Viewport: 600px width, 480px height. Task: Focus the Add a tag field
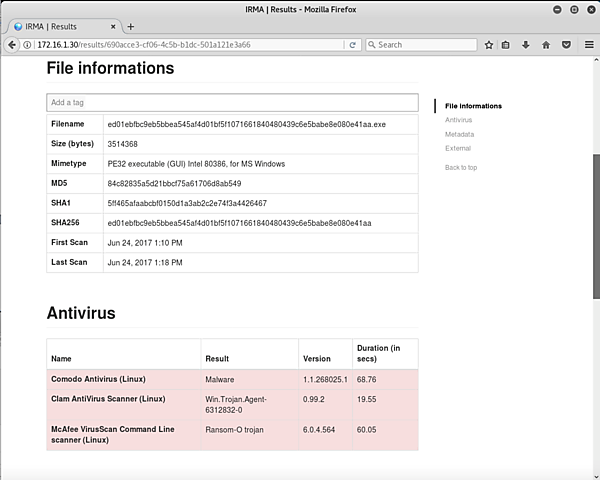point(232,102)
